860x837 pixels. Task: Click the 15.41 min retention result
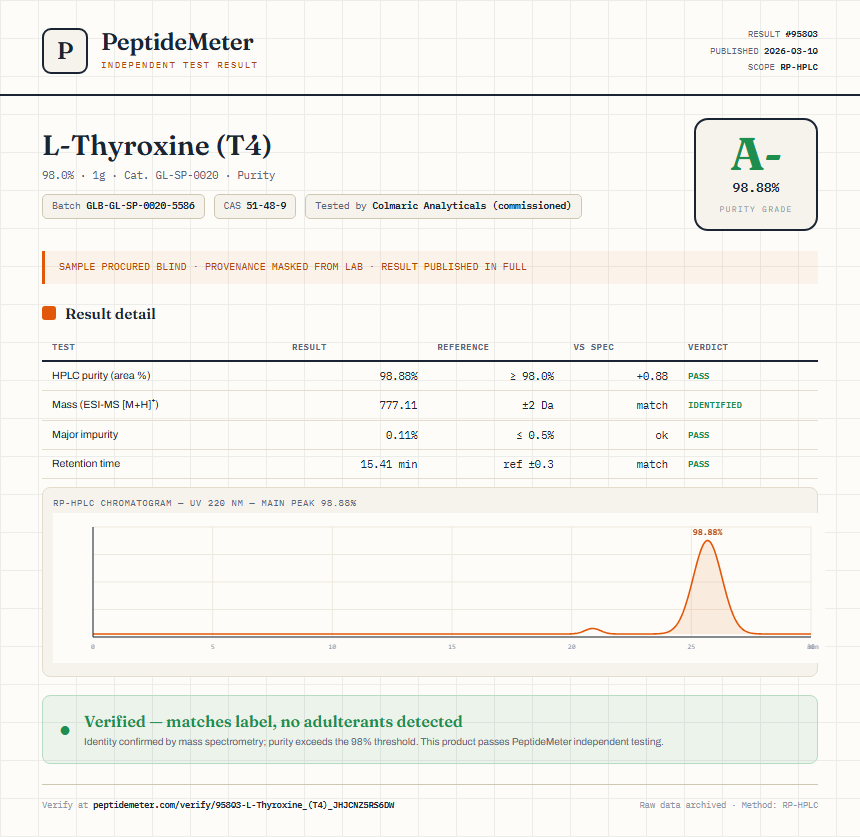click(388, 464)
